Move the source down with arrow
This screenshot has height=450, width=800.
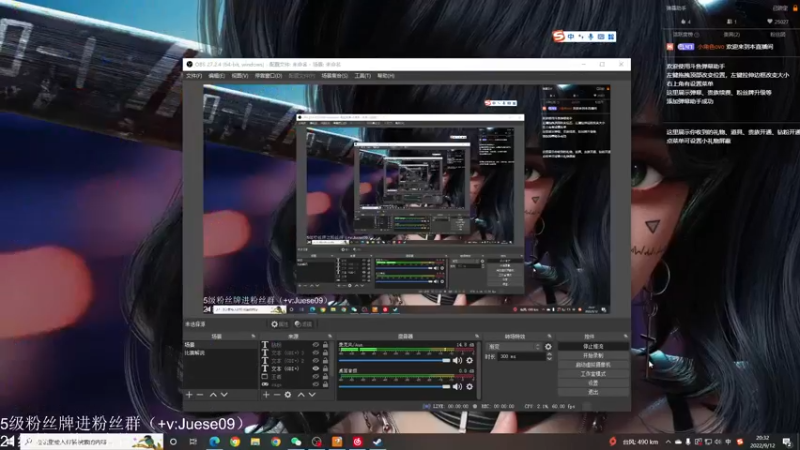[312, 395]
